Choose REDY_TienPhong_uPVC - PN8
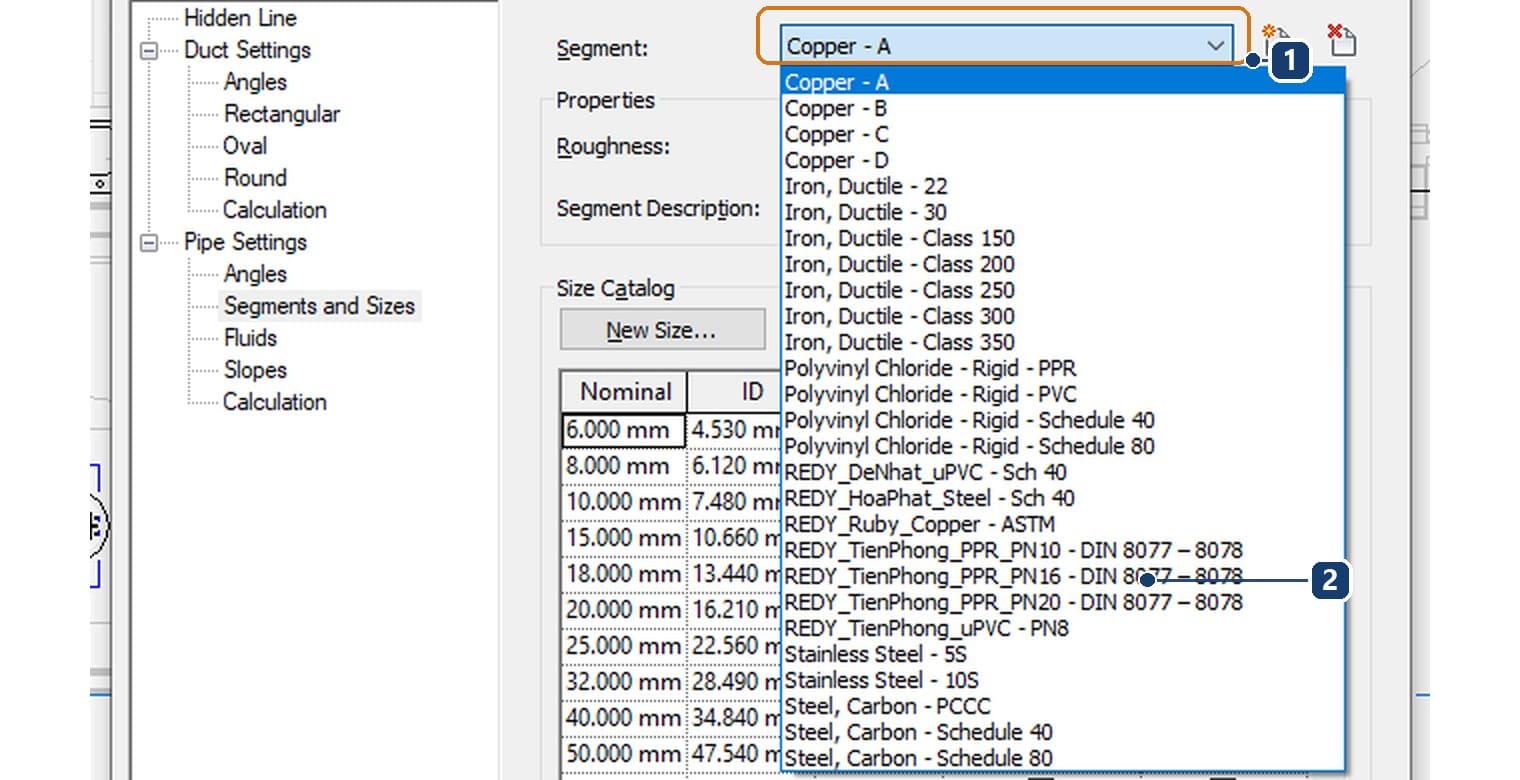The width and height of the screenshot is (1520, 780). (1063, 628)
